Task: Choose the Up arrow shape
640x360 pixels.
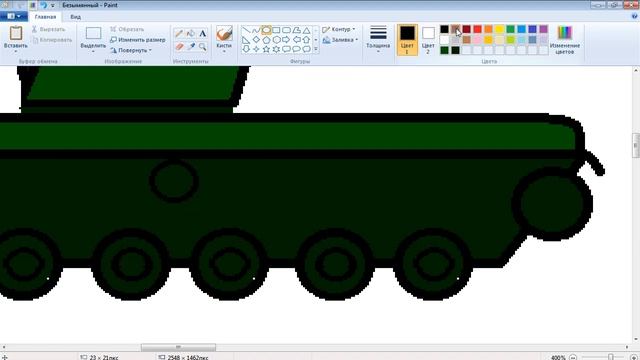Action: click(306, 40)
